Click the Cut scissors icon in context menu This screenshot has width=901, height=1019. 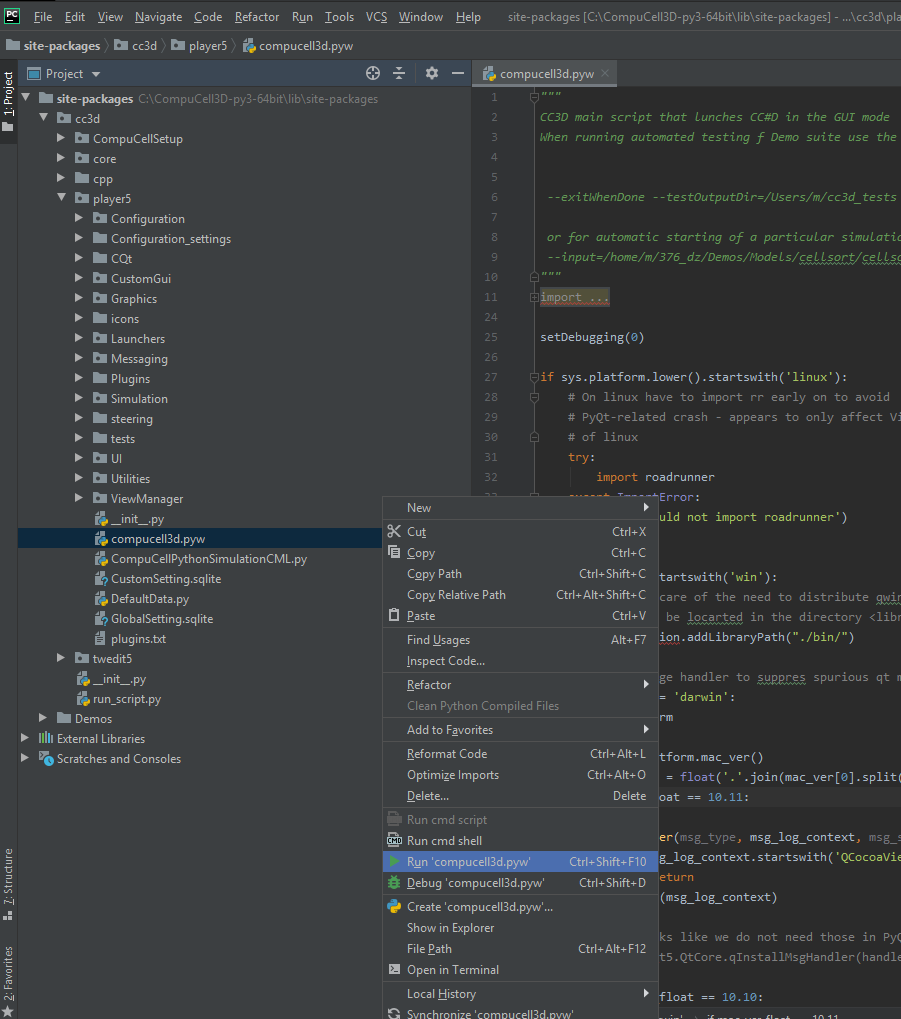coord(394,532)
